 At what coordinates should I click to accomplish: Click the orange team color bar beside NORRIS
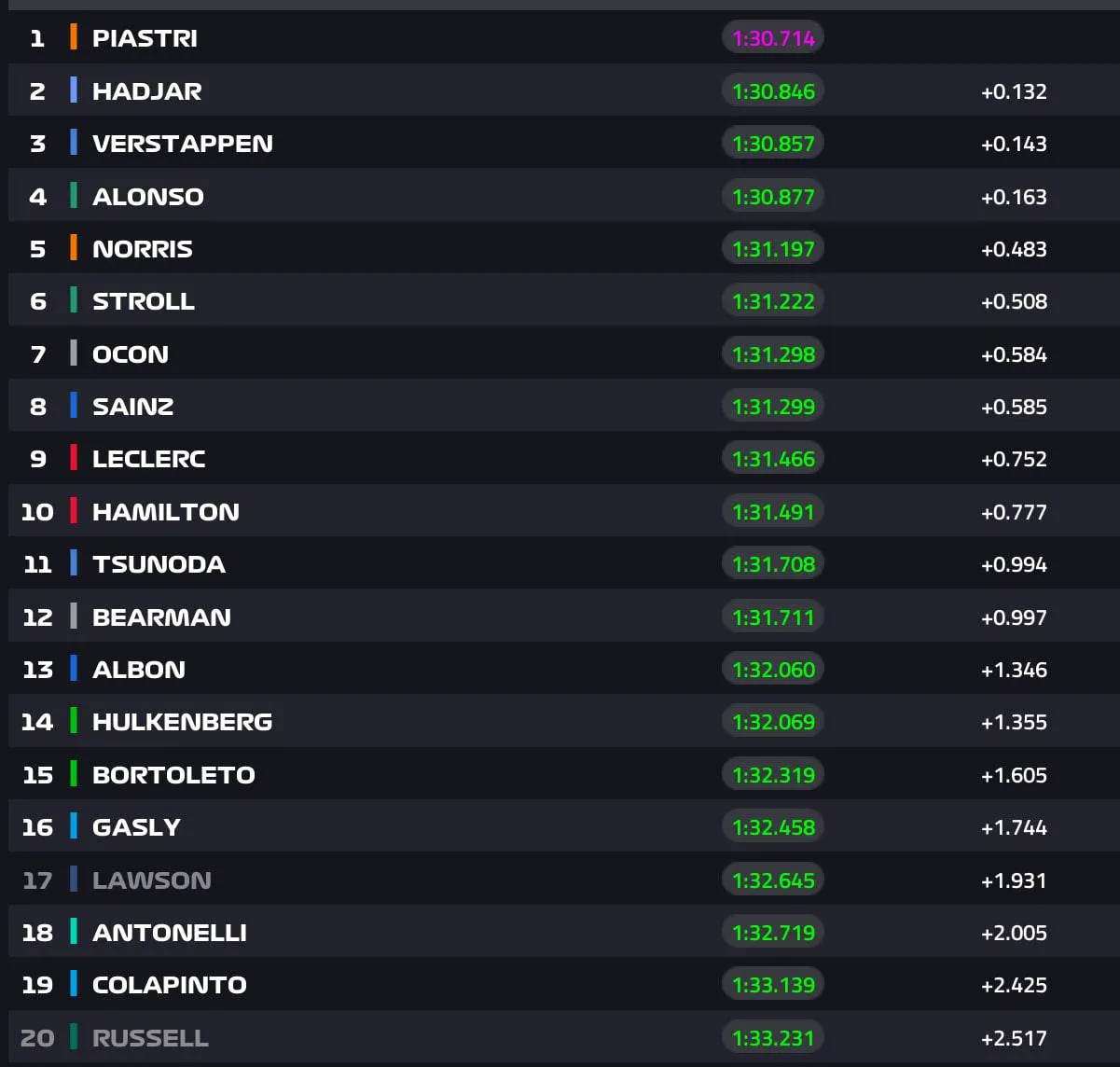pos(74,249)
